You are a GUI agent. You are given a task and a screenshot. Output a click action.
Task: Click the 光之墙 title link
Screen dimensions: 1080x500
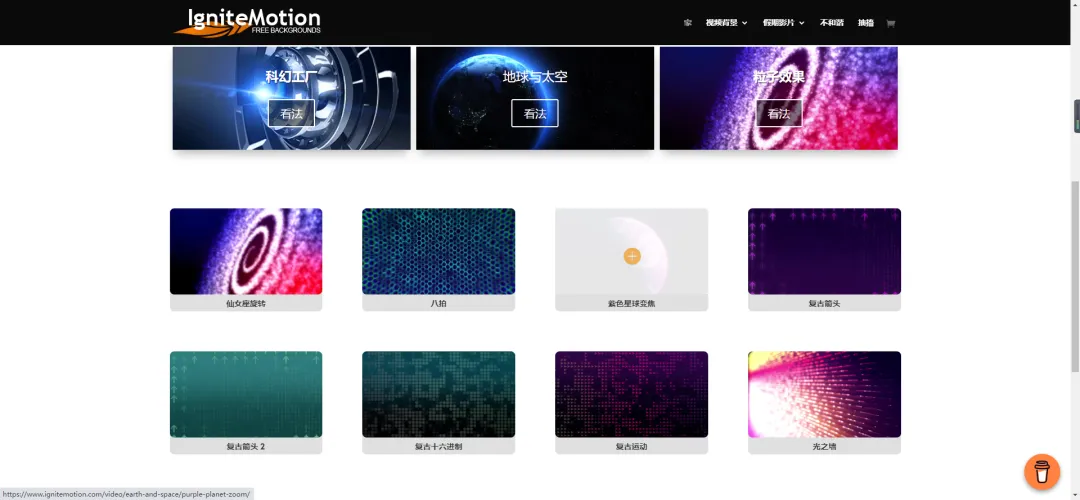tap(824, 446)
